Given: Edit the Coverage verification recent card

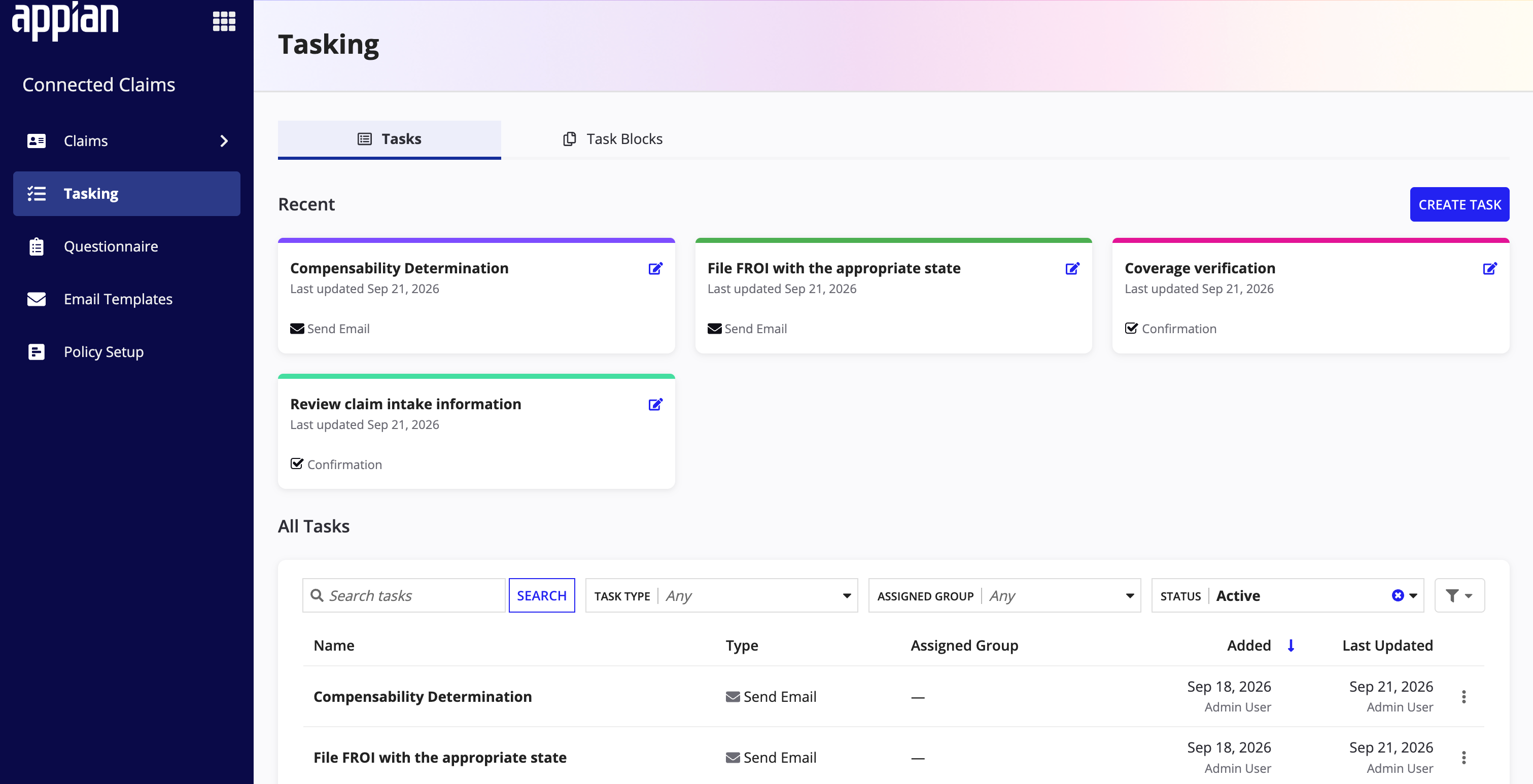Looking at the screenshot, I should coord(1489,268).
